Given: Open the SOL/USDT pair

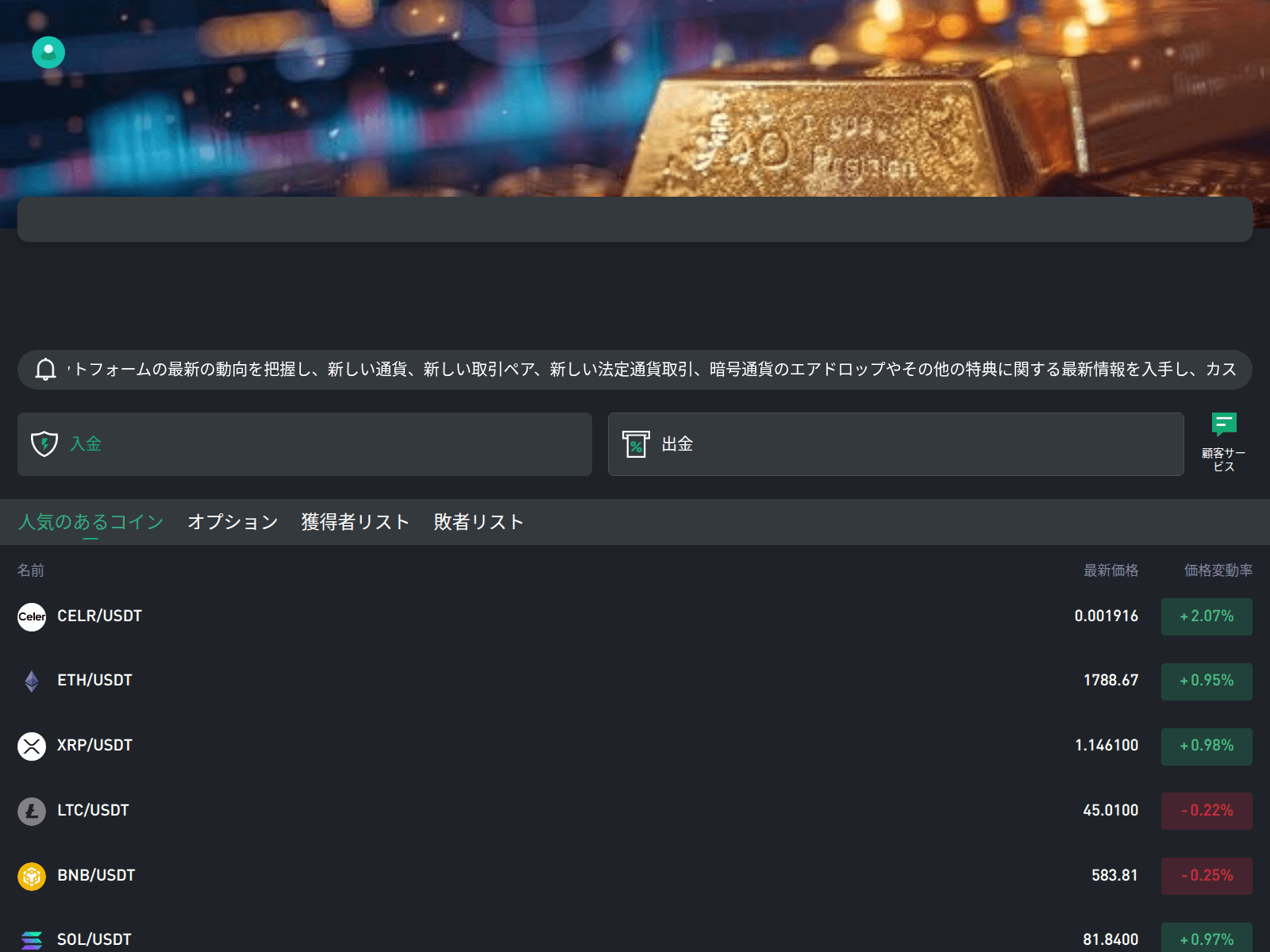Looking at the screenshot, I should 94,940.
